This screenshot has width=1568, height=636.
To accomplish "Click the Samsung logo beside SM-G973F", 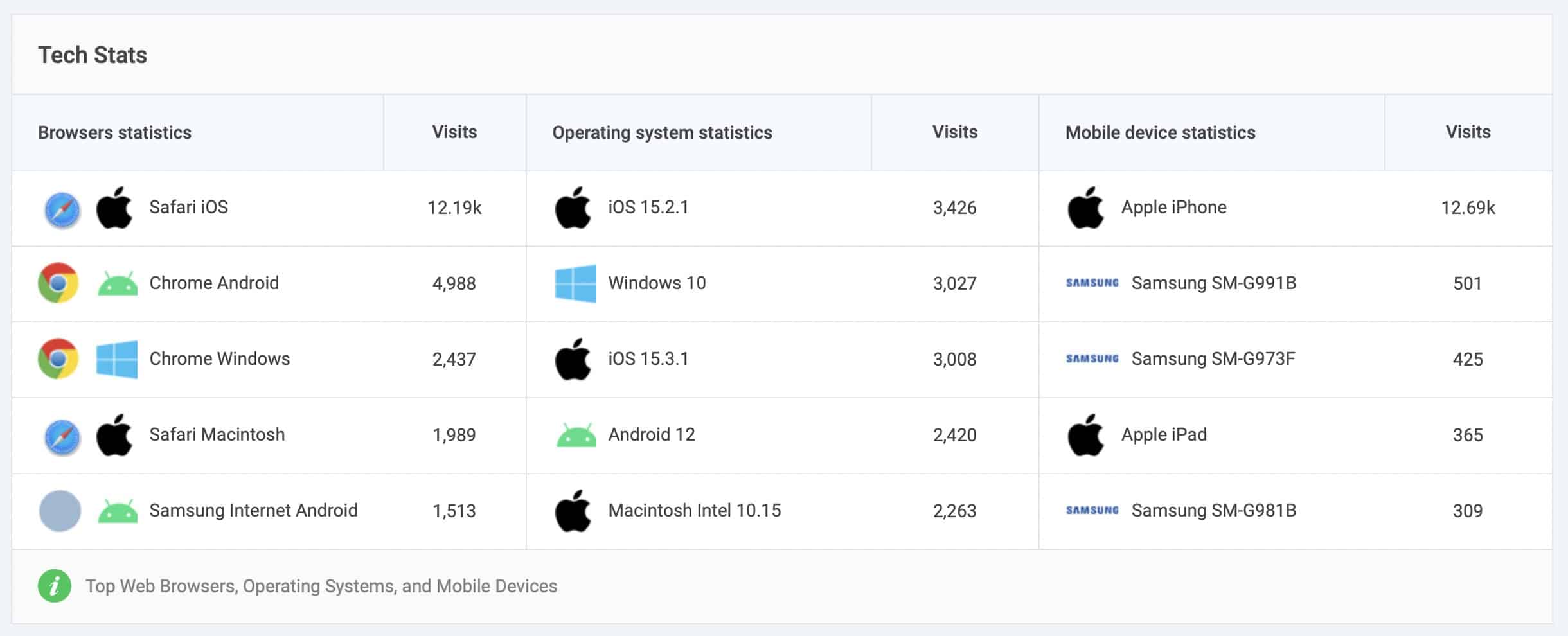I will 1092,358.
